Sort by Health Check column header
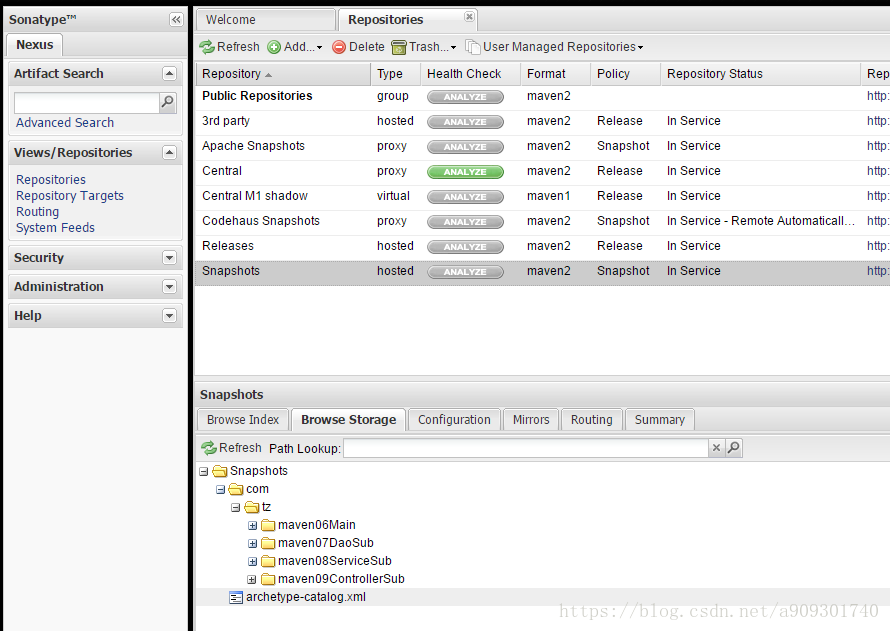 pyautogui.click(x=470, y=74)
